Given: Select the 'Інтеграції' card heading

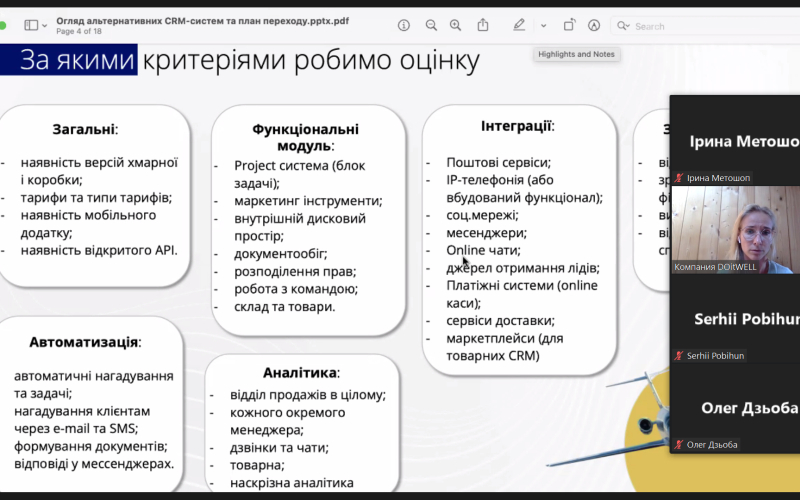Looking at the screenshot, I should coord(517,126).
